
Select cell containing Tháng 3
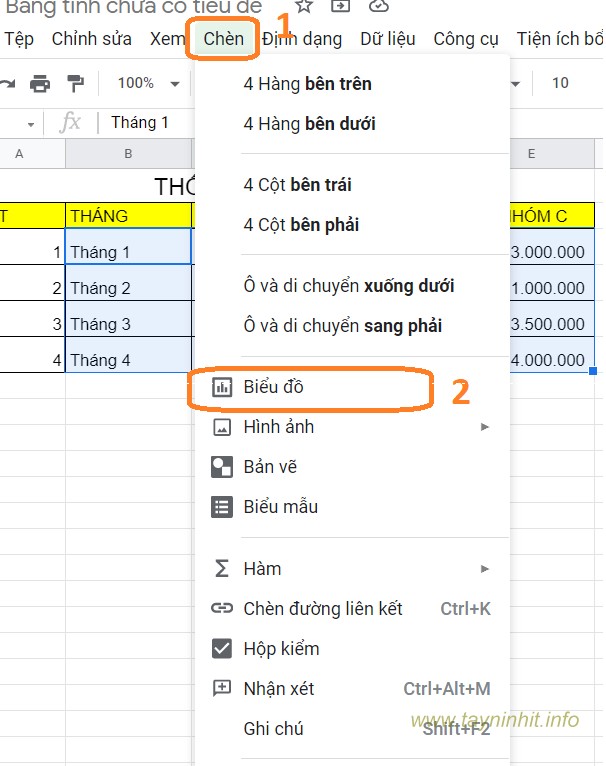point(128,324)
